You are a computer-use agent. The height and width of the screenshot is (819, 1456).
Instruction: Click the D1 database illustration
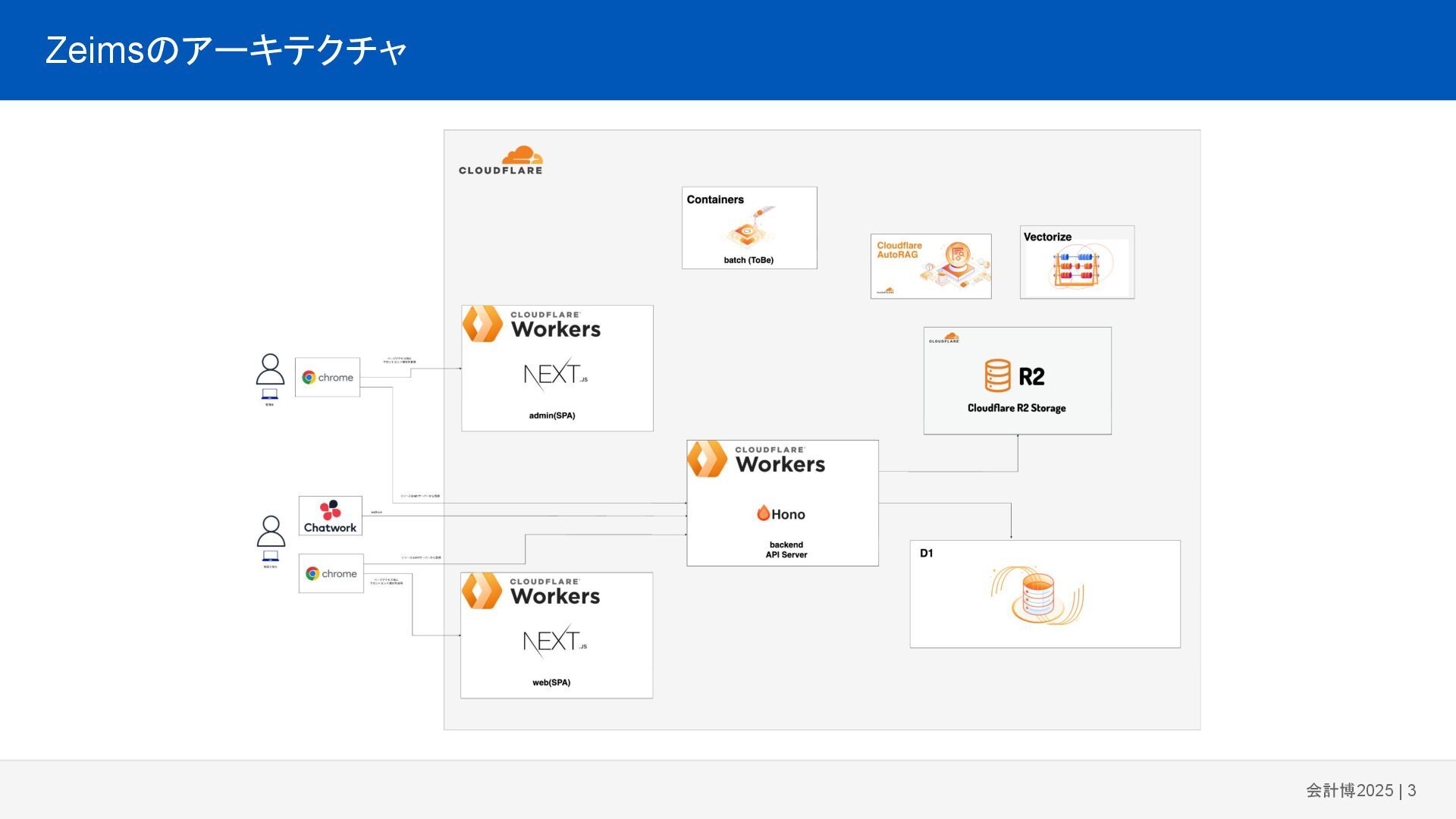pyautogui.click(x=1037, y=595)
